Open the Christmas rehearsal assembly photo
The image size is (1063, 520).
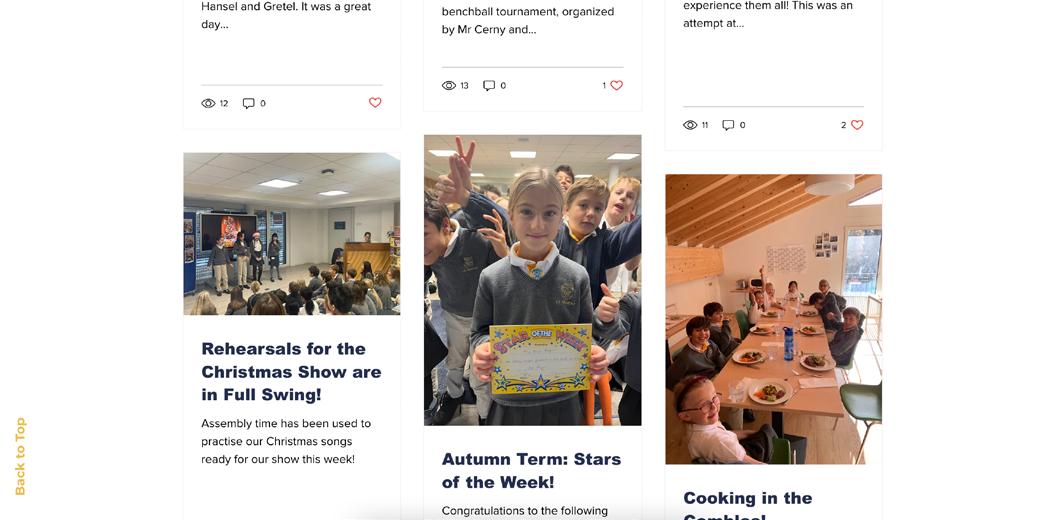[292, 234]
